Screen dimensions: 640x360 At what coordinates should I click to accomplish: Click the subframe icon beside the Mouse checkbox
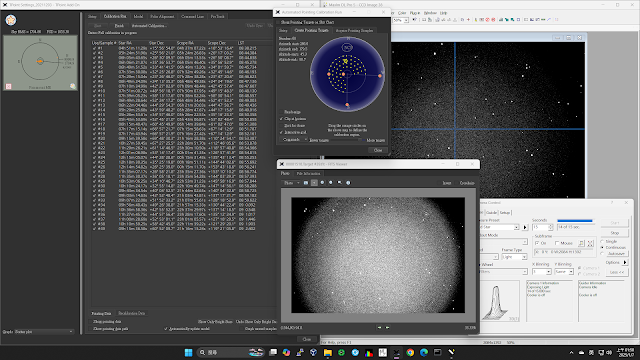pyautogui.click(x=582, y=243)
